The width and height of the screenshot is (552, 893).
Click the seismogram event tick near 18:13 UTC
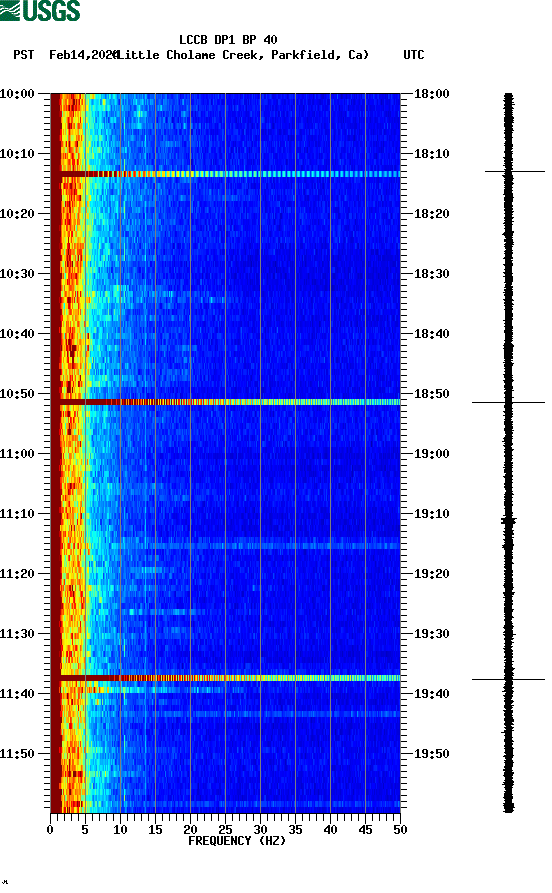coord(515,171)
